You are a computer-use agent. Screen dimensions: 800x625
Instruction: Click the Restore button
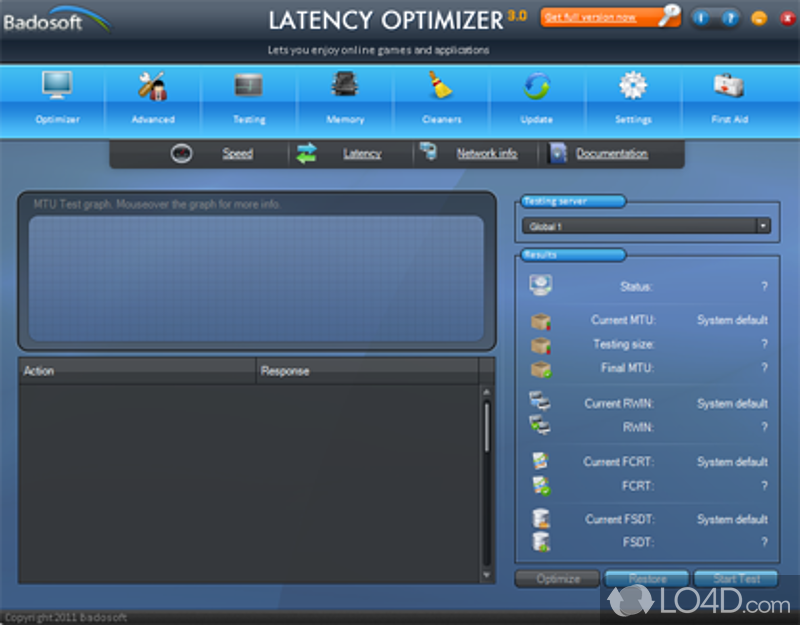point(647,579)
